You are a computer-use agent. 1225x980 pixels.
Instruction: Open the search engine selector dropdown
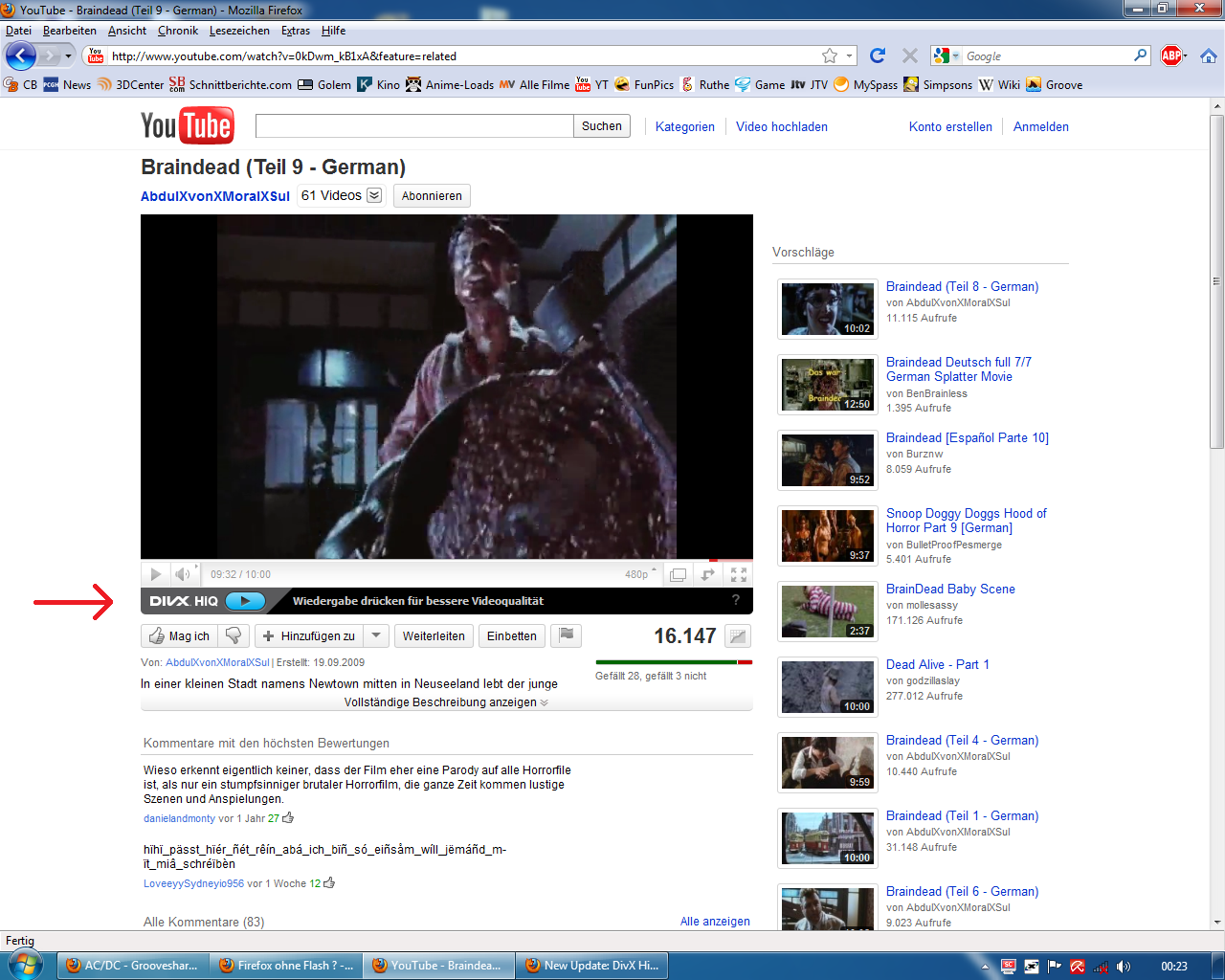coord(947,56)
